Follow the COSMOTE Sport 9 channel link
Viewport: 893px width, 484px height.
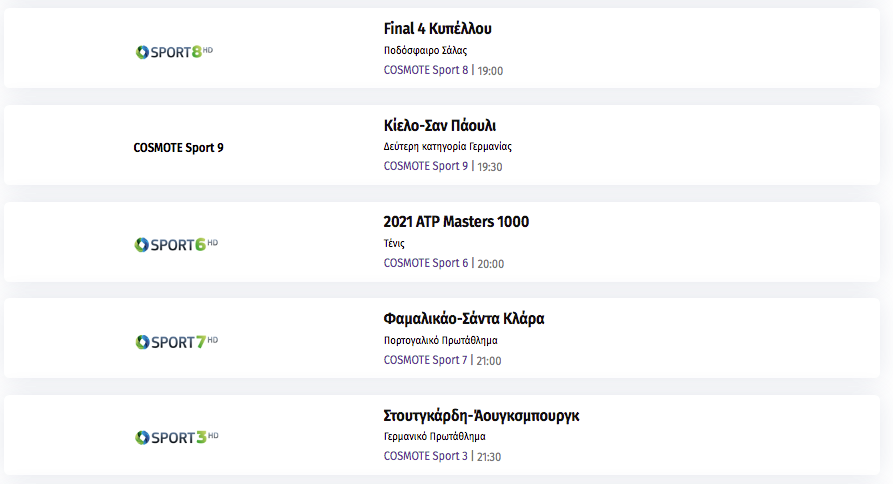[x=426, y=166]
